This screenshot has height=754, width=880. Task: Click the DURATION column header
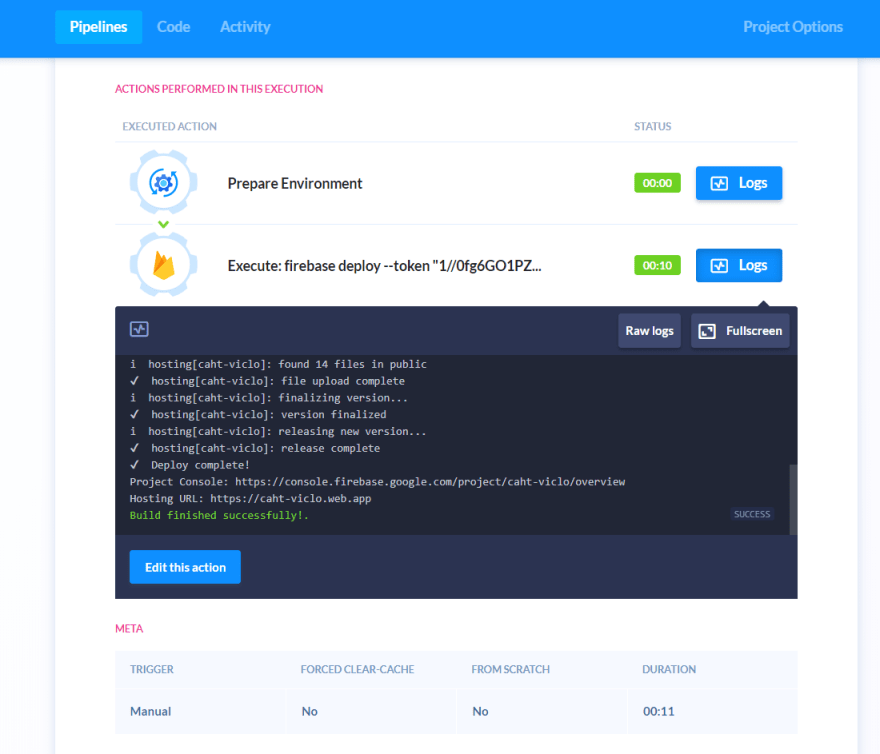tap(669, 669)
